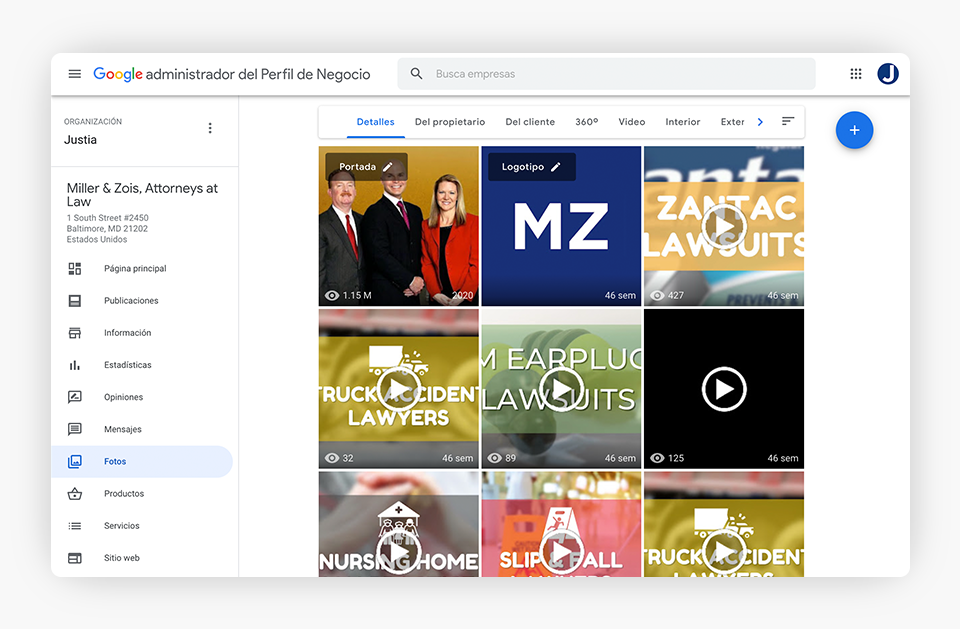Image resolution: width=960 pixels, height=629 pixels.
Task: Open the Interior tab
Action: click(683, 122)
